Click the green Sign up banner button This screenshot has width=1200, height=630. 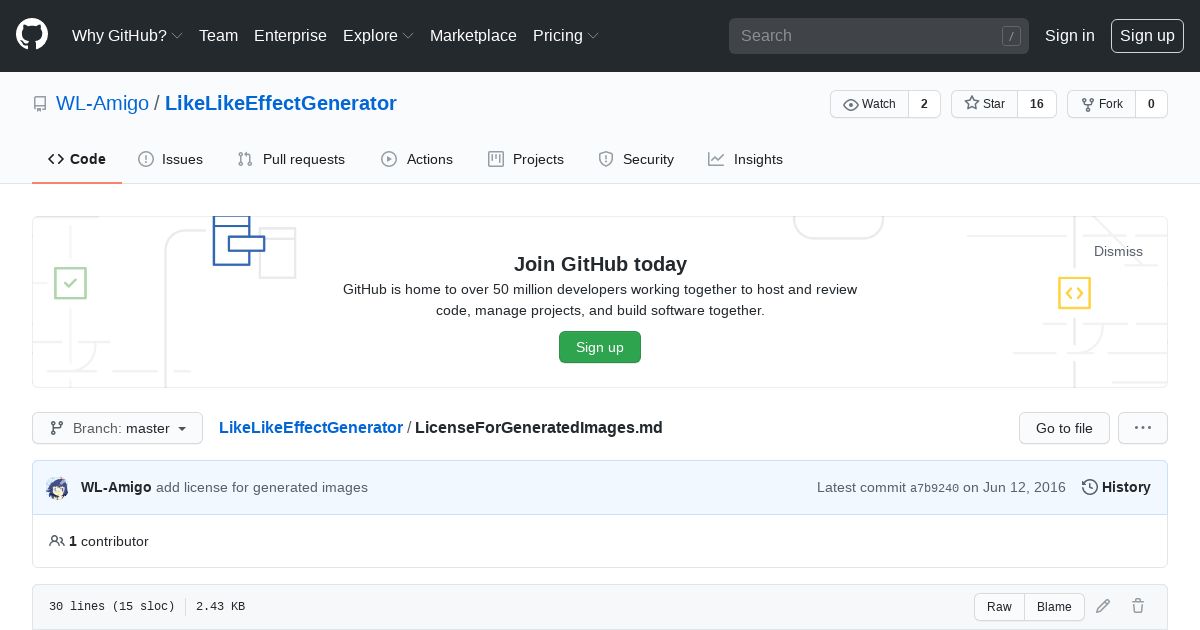pos(600,347)
